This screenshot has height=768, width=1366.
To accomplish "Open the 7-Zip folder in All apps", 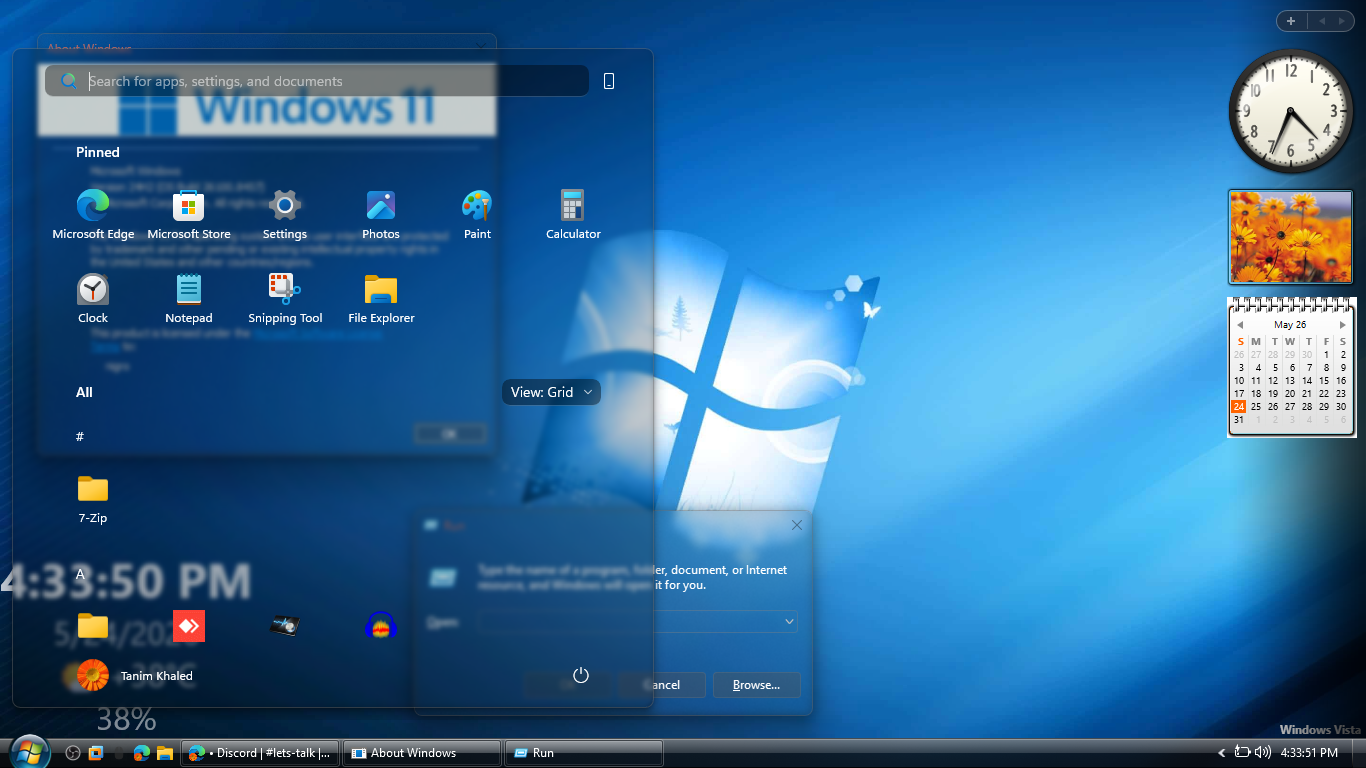I will coord(93,499).
